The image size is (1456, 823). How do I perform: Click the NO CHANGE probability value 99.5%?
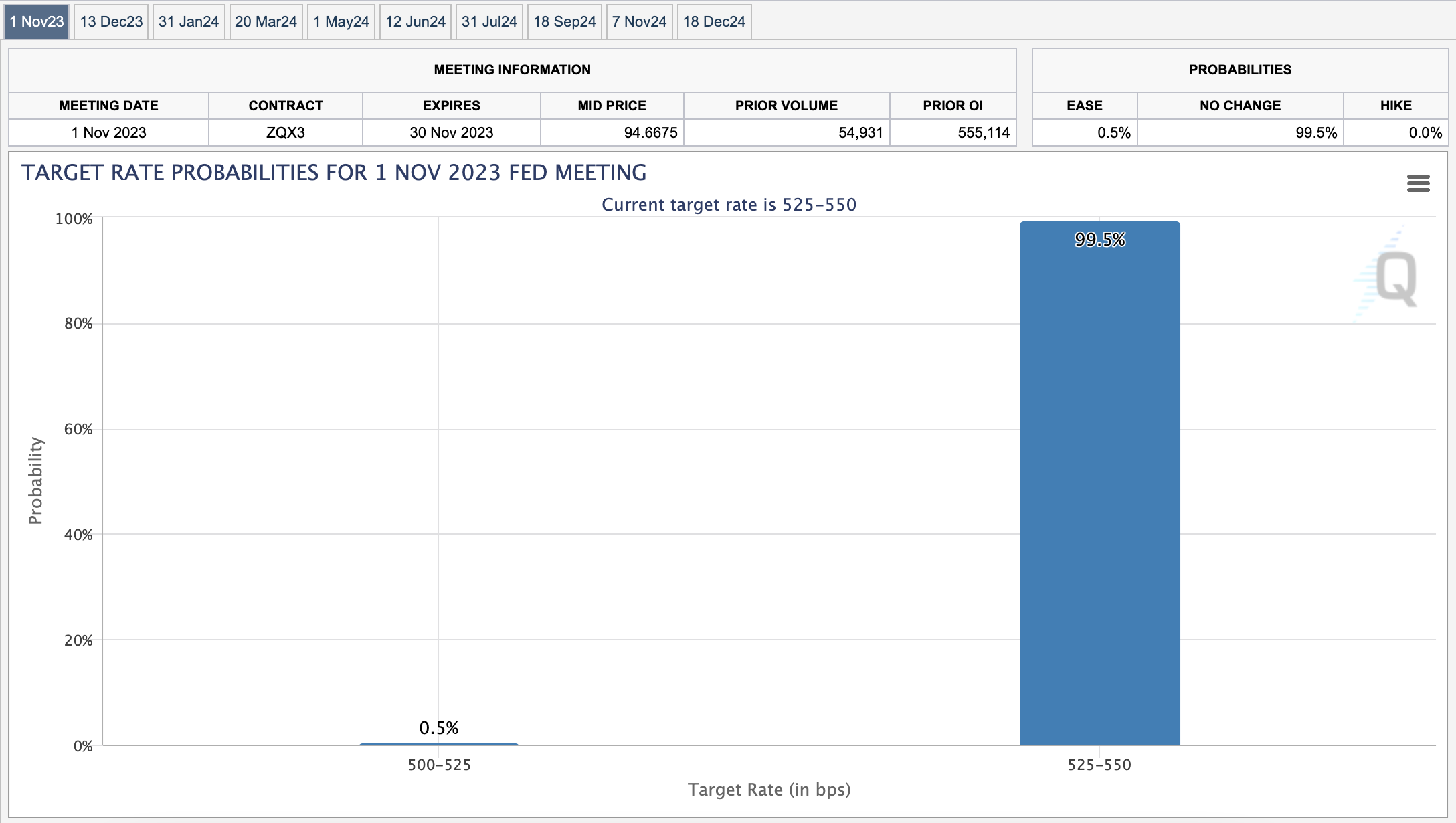point(1315,132)
